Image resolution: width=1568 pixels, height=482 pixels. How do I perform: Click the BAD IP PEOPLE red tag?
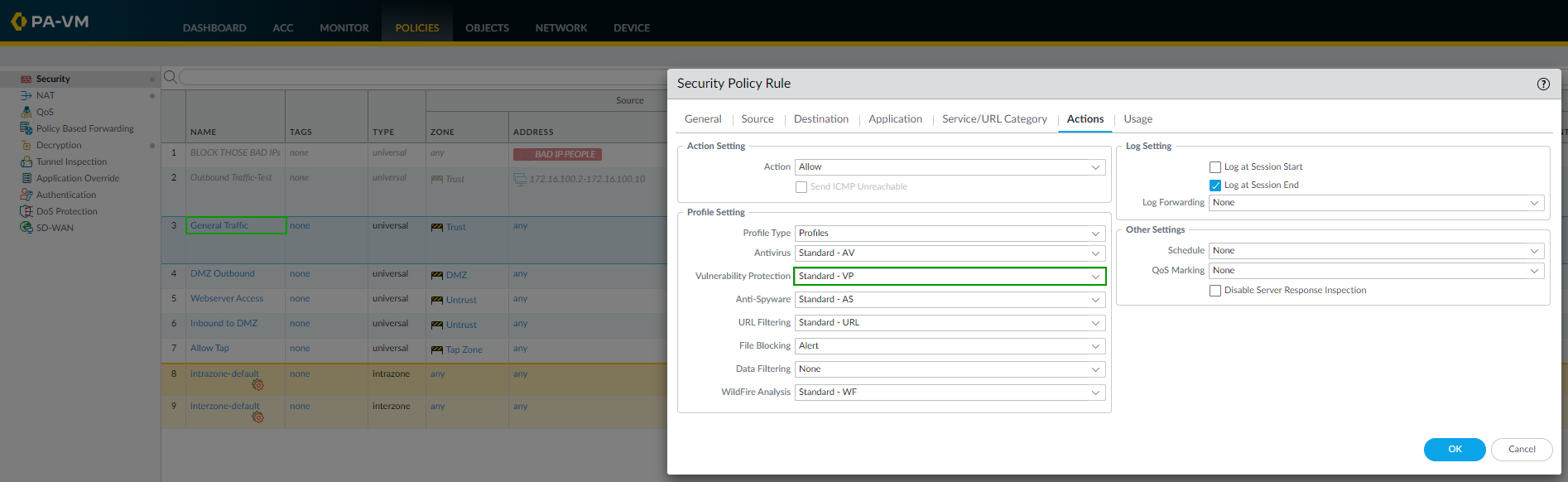click(x=557, y=154)
